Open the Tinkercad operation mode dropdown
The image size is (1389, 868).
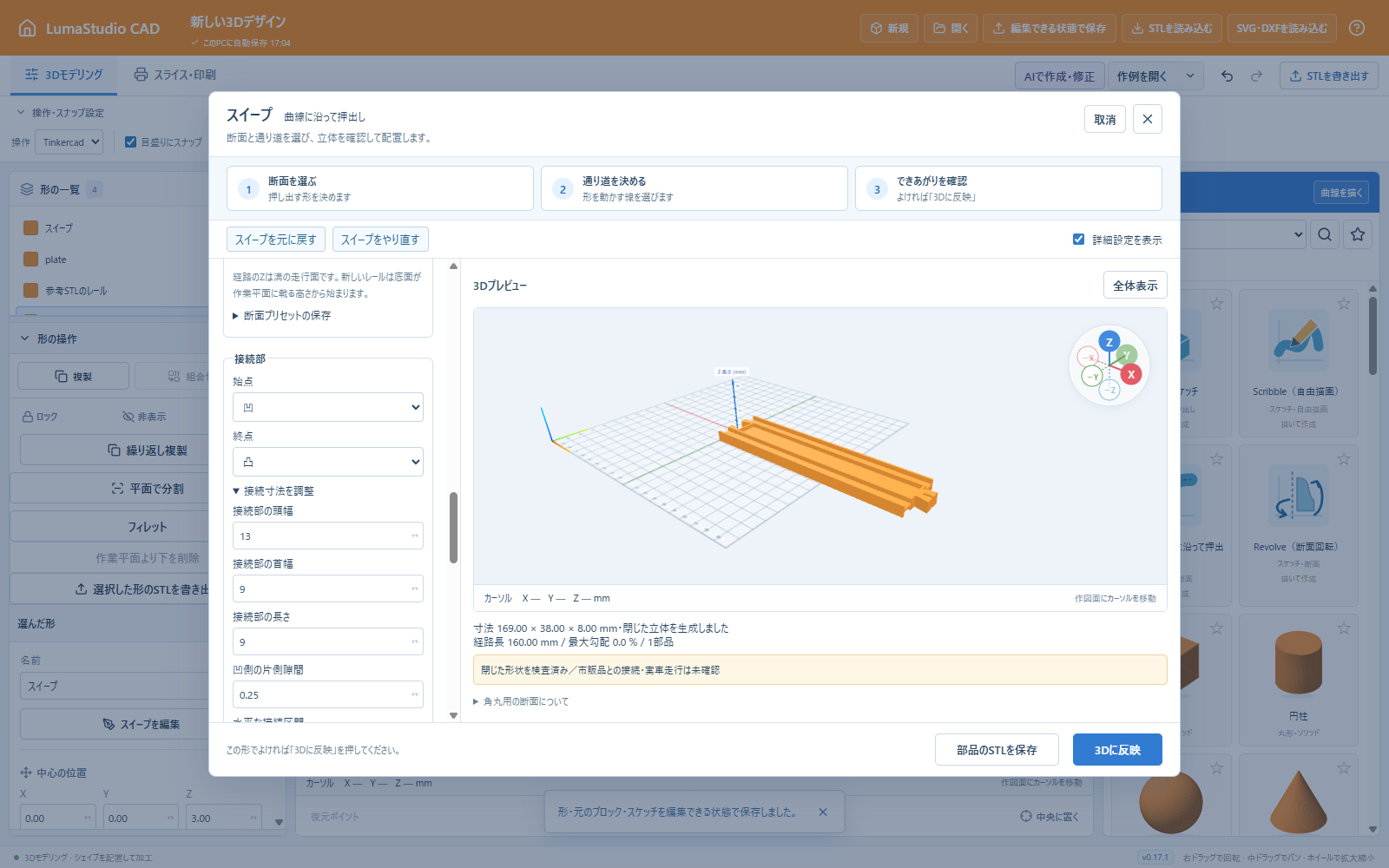(x=69, y=142)
